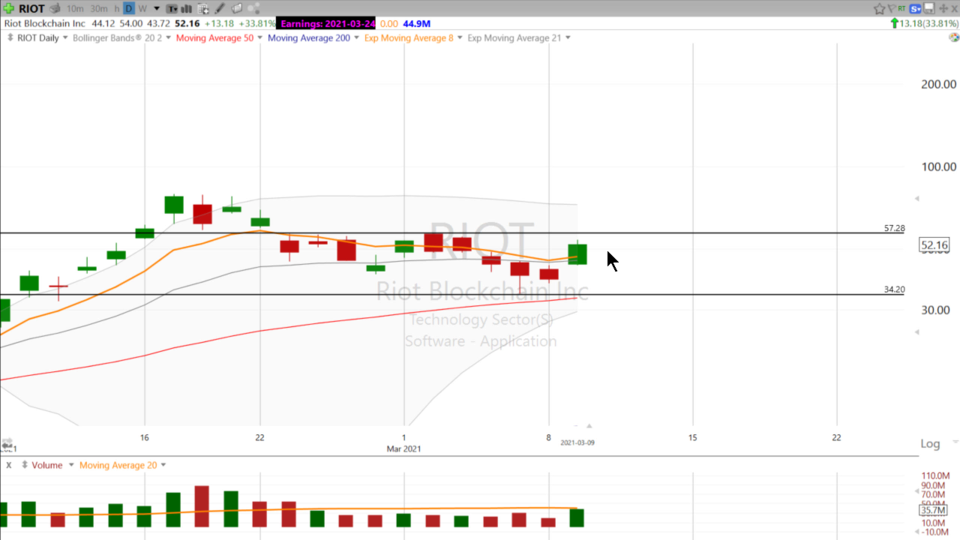The width and height of the screenshot is (960, 540).
Task: Click the bar chart type icon
Action: click(x=186, y=9)
